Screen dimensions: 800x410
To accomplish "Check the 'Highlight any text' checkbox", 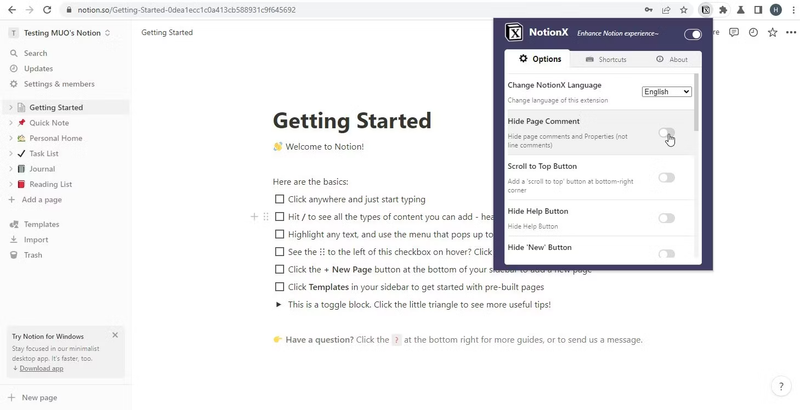I will pyautogui.click(x=279, y=234).
